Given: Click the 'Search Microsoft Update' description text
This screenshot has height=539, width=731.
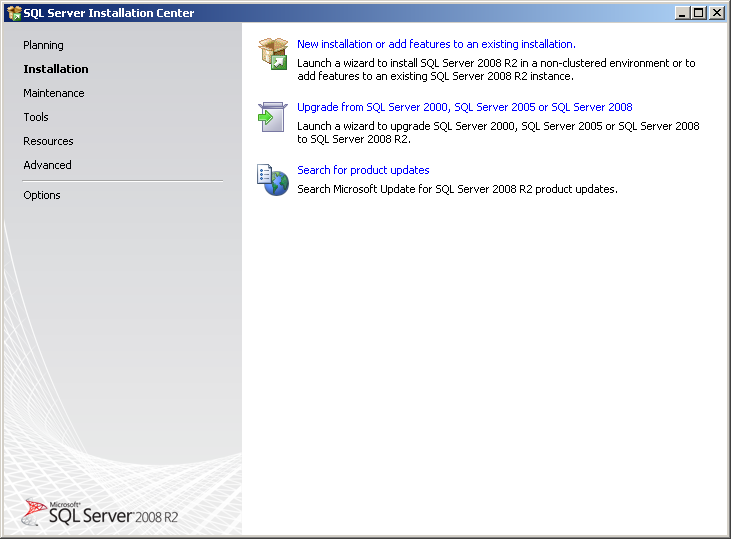Looking at the screenshot, I should [x=457, y=189].
